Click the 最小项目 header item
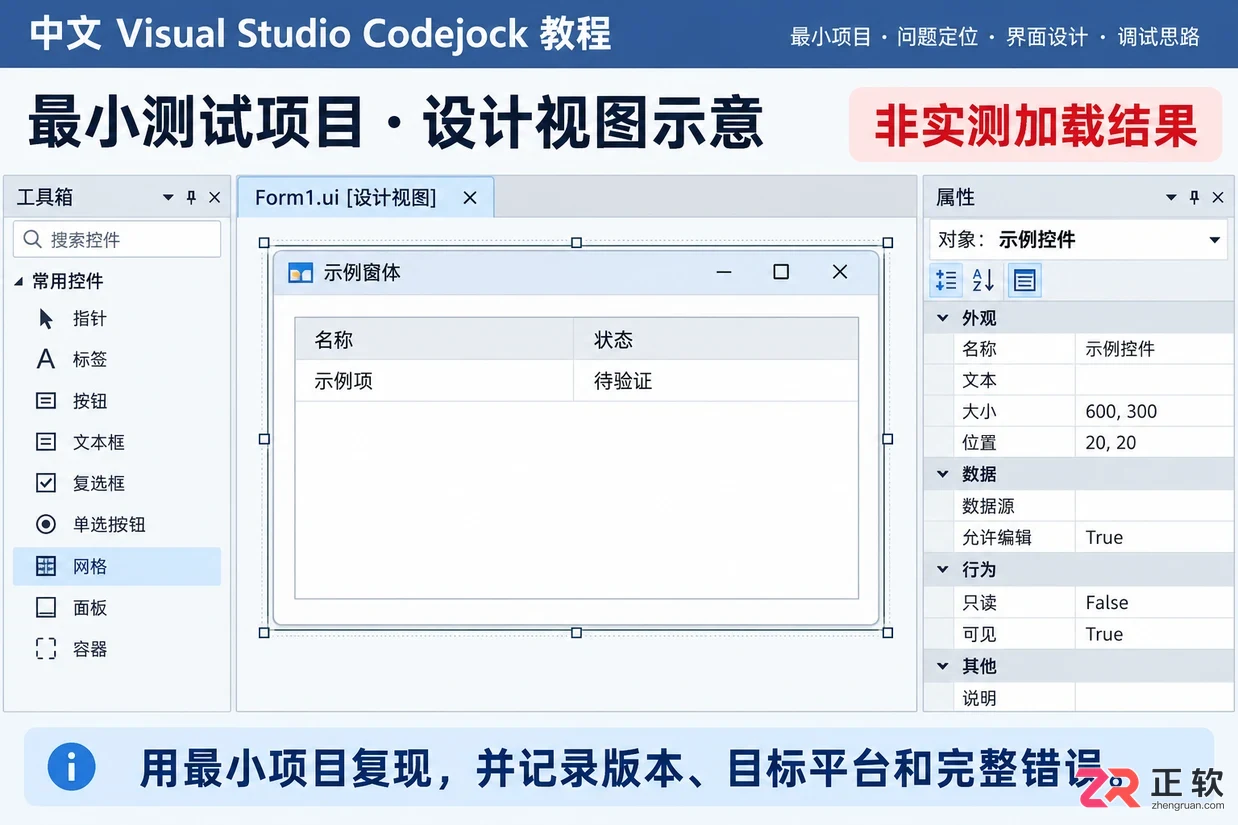 (831, 37)
